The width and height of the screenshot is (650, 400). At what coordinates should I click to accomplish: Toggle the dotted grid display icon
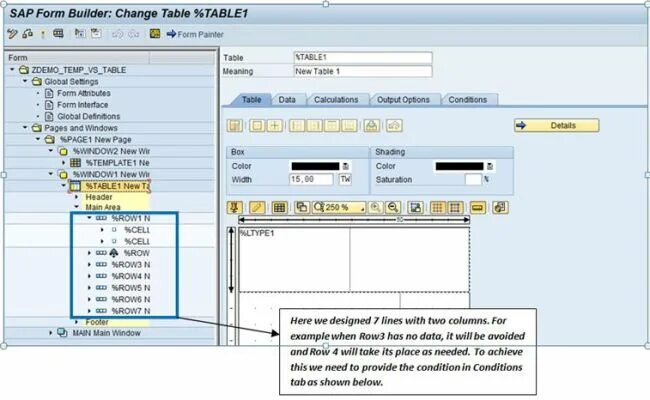click(437, 207)
